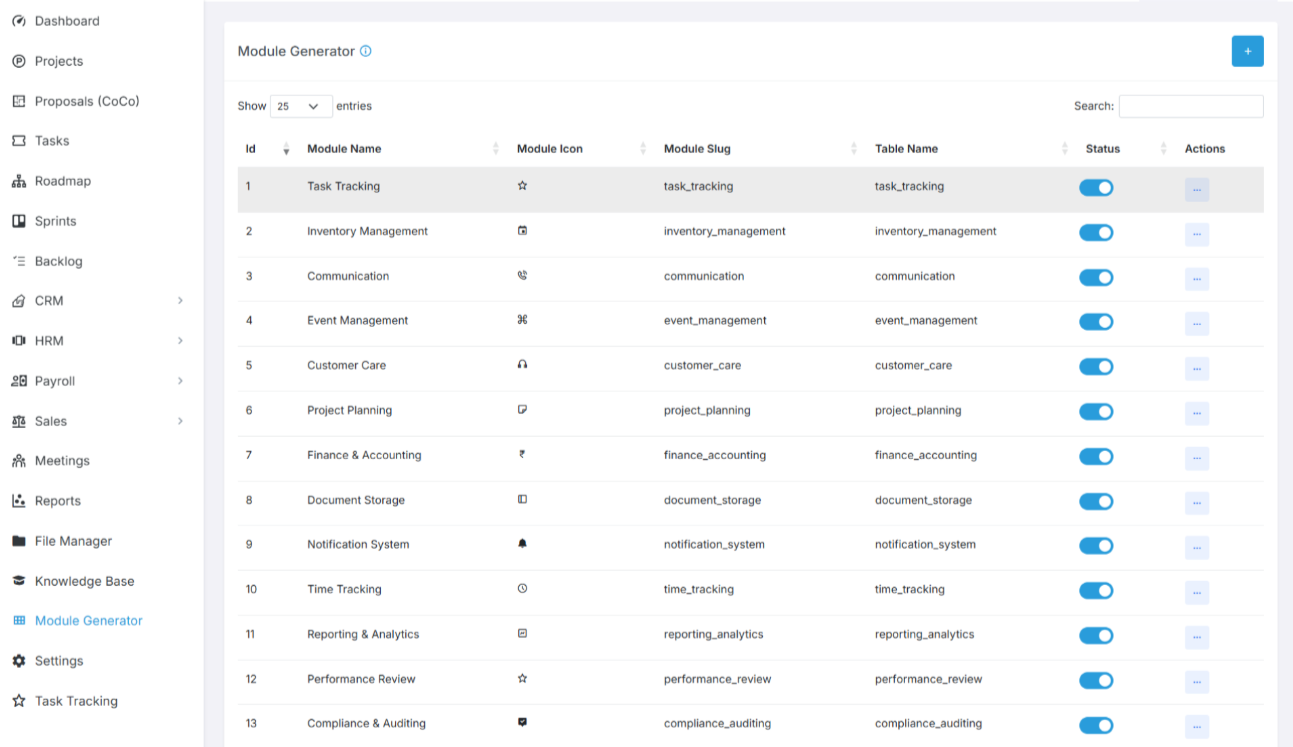The image size is (1293, 747).
Task: Open Proposals (CoCo) from sidebar
Action: [x=87, y=101]
